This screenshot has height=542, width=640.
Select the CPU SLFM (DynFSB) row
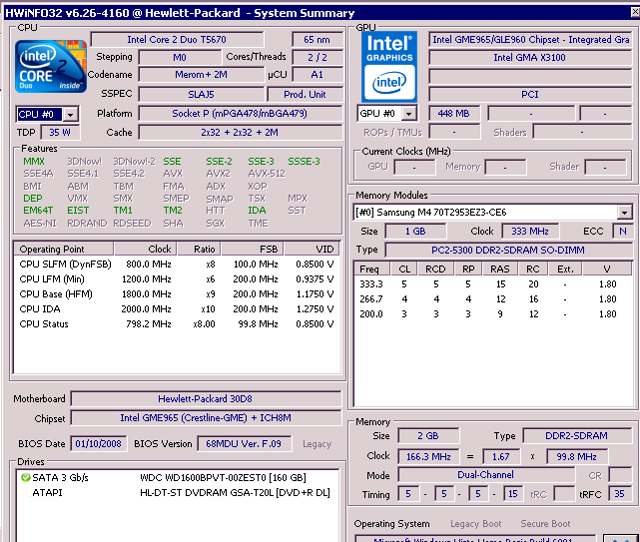177,264
